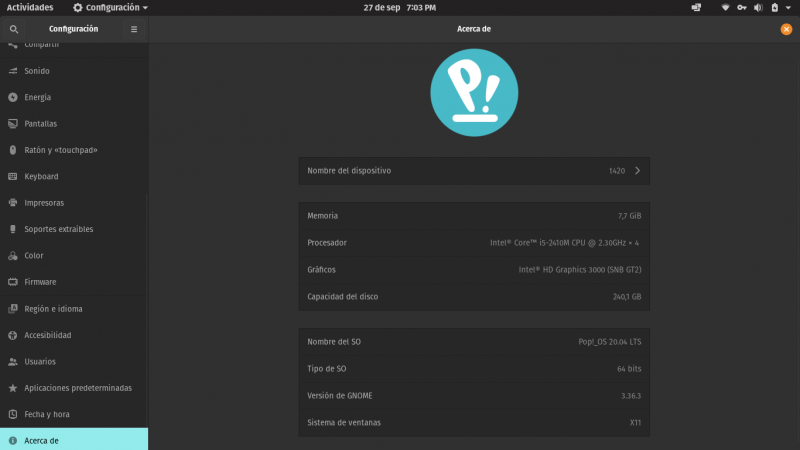The width and height of the screenshot is (800, 450).
Task: Open the system menu dropdown arrow
Action: [x=788, y=7]
